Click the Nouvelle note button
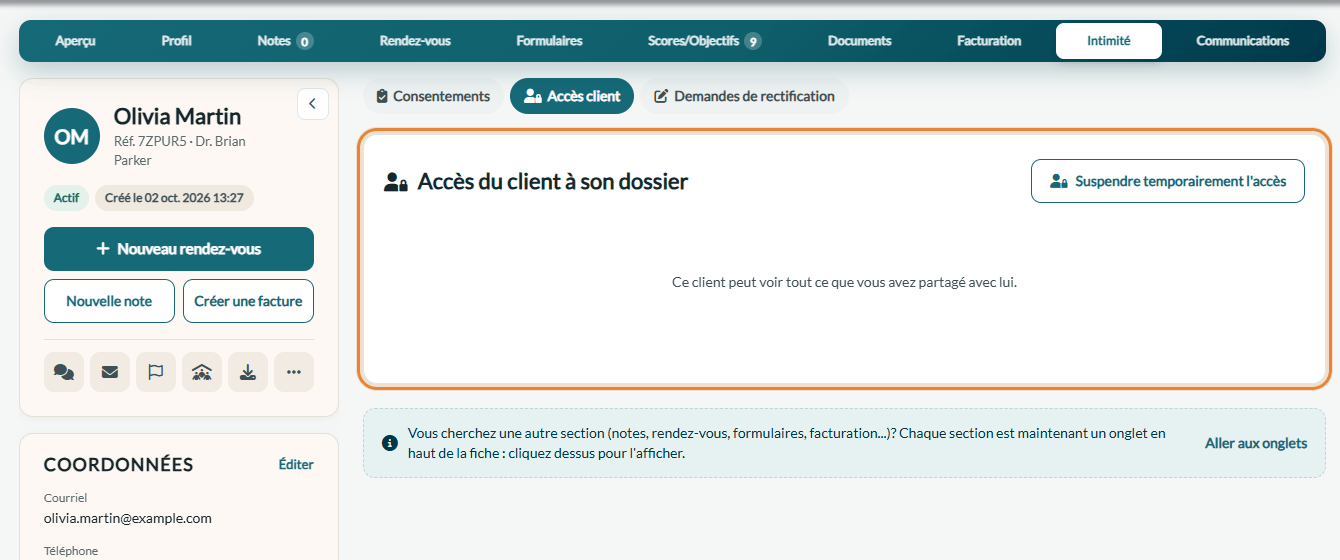The width and height of the screenshot is (1340, 560). (109, 301)
